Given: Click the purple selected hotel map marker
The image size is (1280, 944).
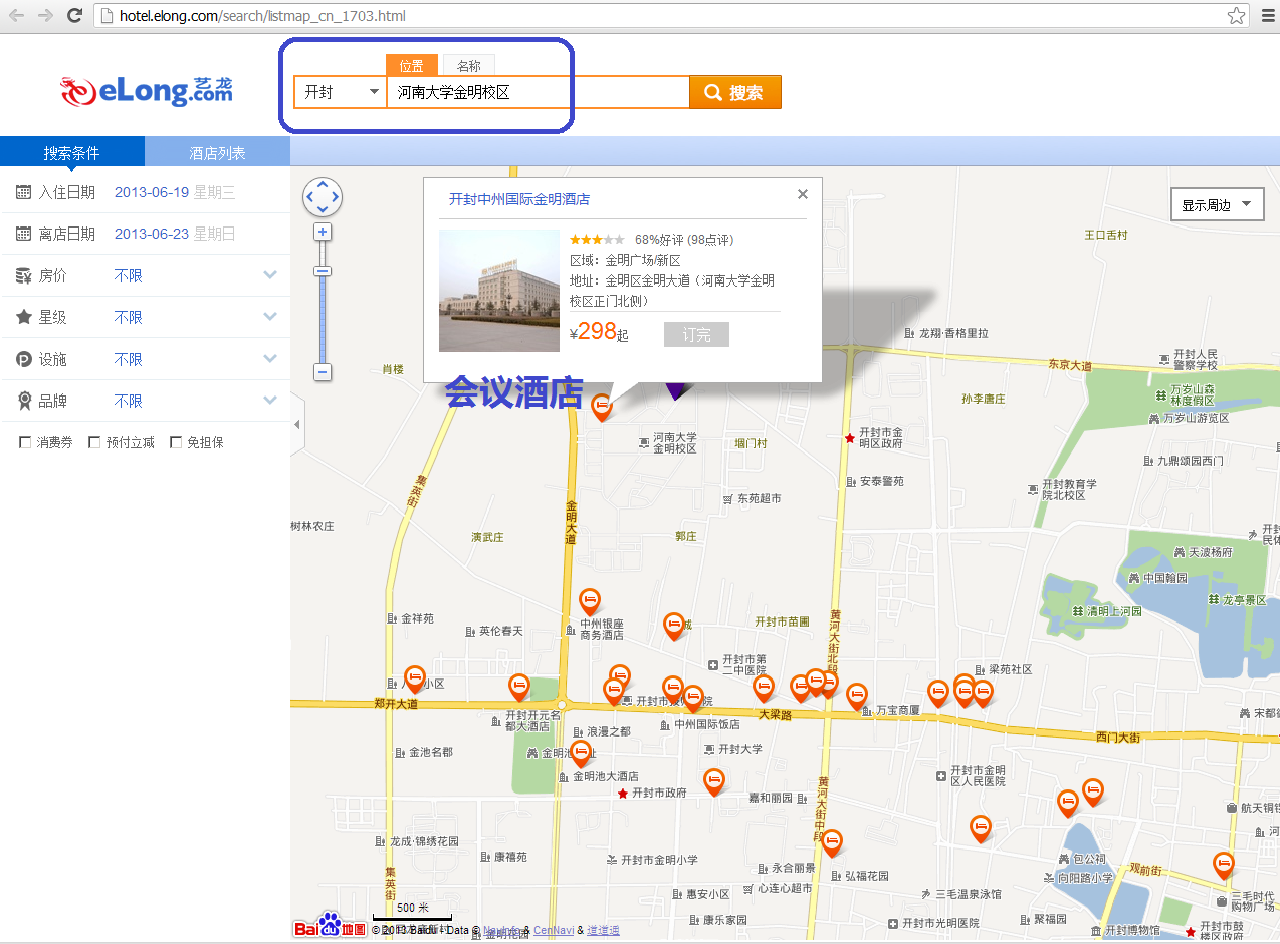Looking at the screenshot, I should tap(676, 391).
